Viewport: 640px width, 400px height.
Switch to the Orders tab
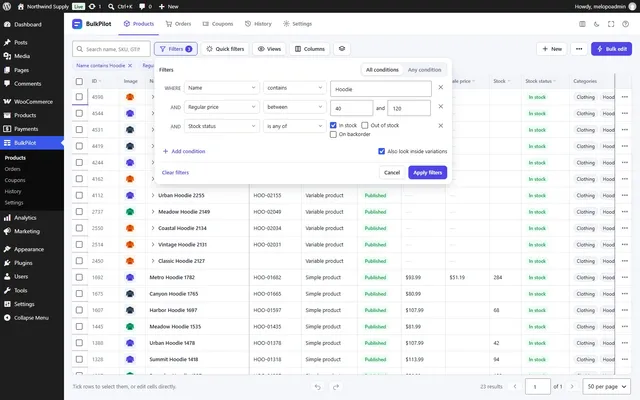[178, 24]
